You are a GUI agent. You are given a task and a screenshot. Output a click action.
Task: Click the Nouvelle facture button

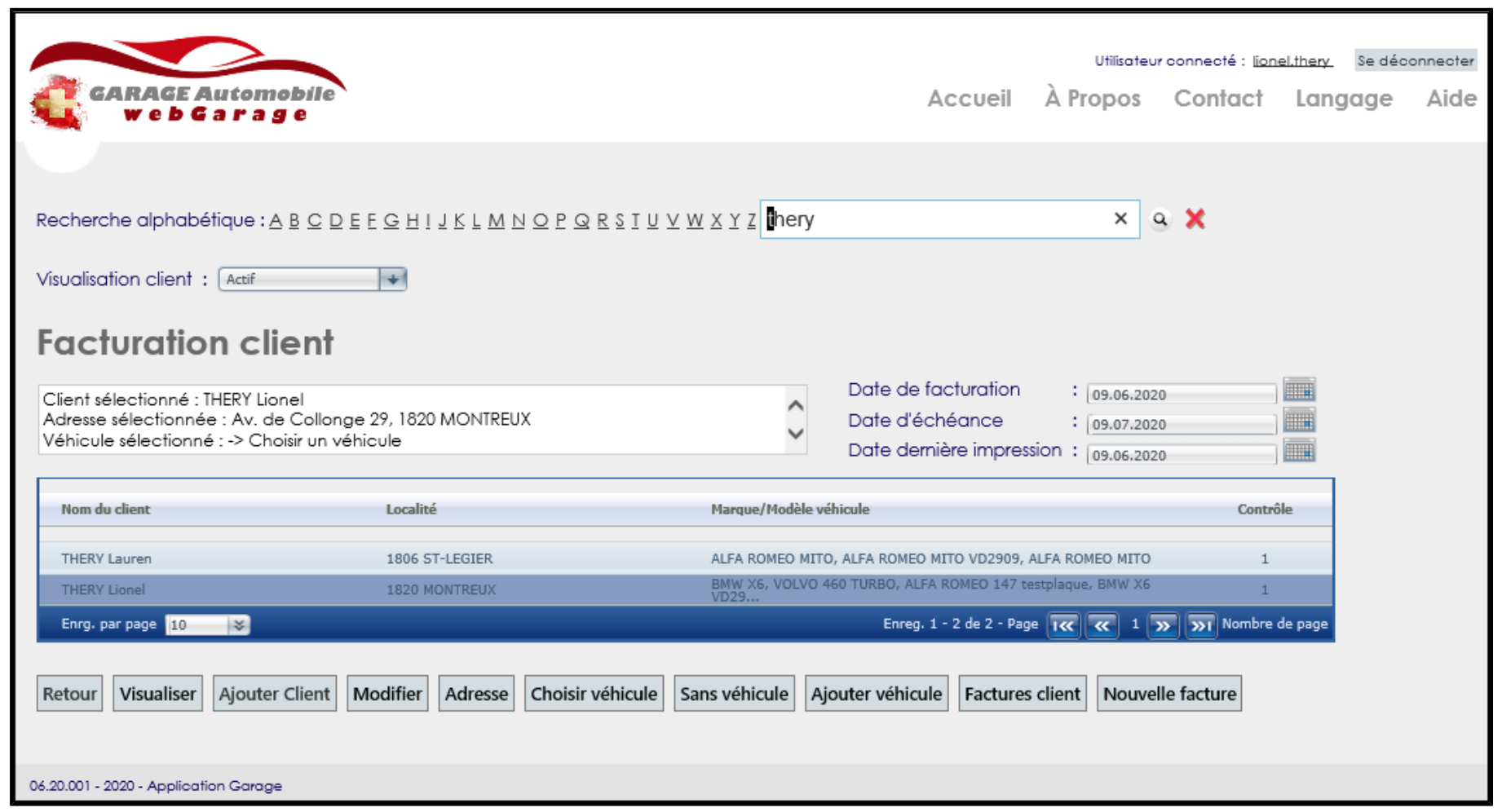click(x=1168, y=694)
